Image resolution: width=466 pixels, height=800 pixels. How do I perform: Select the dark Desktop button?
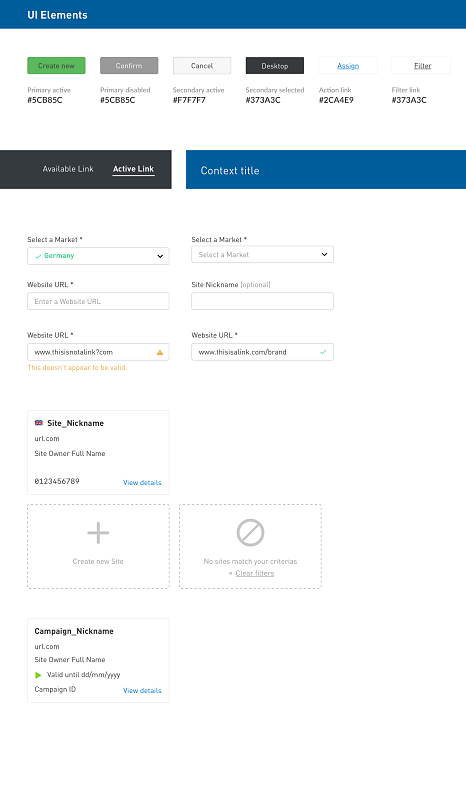pyautogui.click(x=275, y=66)
